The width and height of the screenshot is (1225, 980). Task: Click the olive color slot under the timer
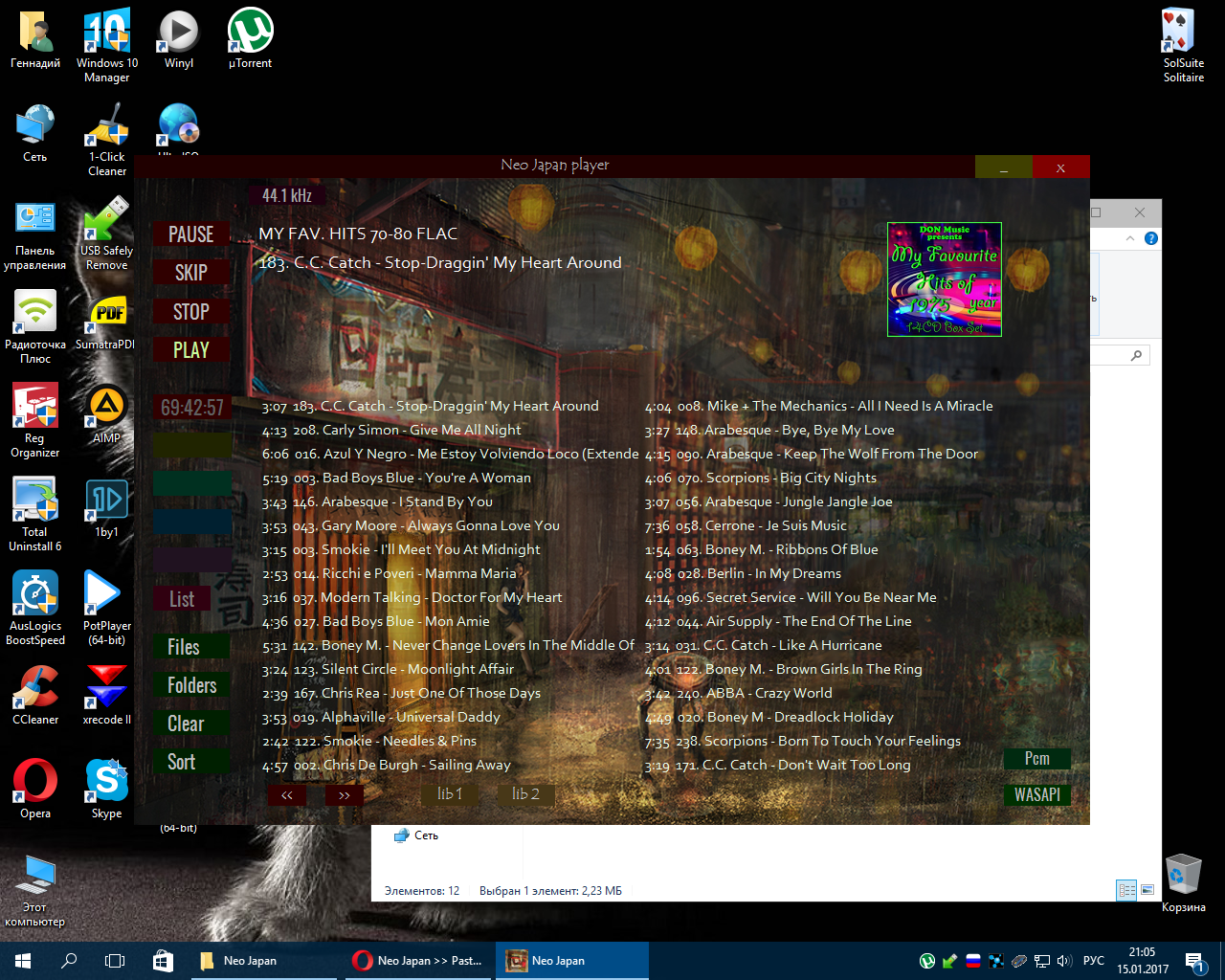192,444
